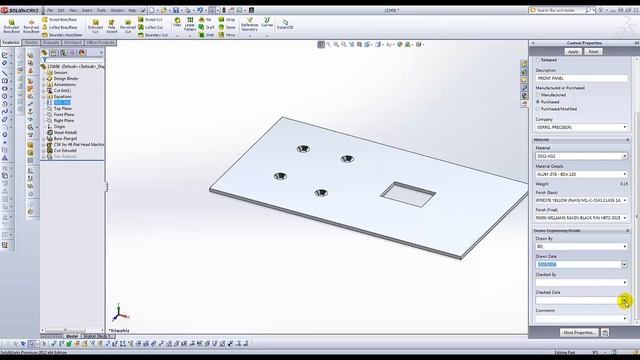Choose Swept Boss/Base command
Image resolution: width=640 pixels, height=360 pixels.
tap(59, 20)
